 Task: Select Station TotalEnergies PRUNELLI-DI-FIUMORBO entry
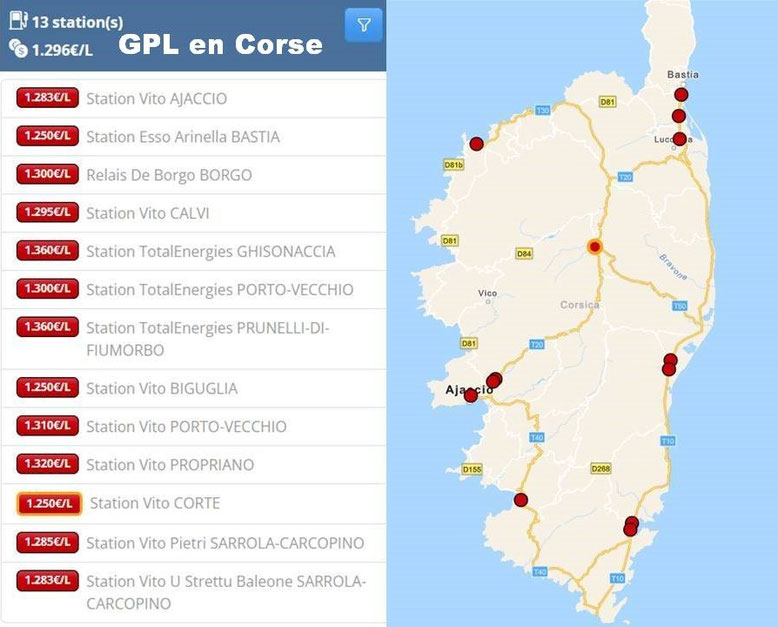coord(194,339)
